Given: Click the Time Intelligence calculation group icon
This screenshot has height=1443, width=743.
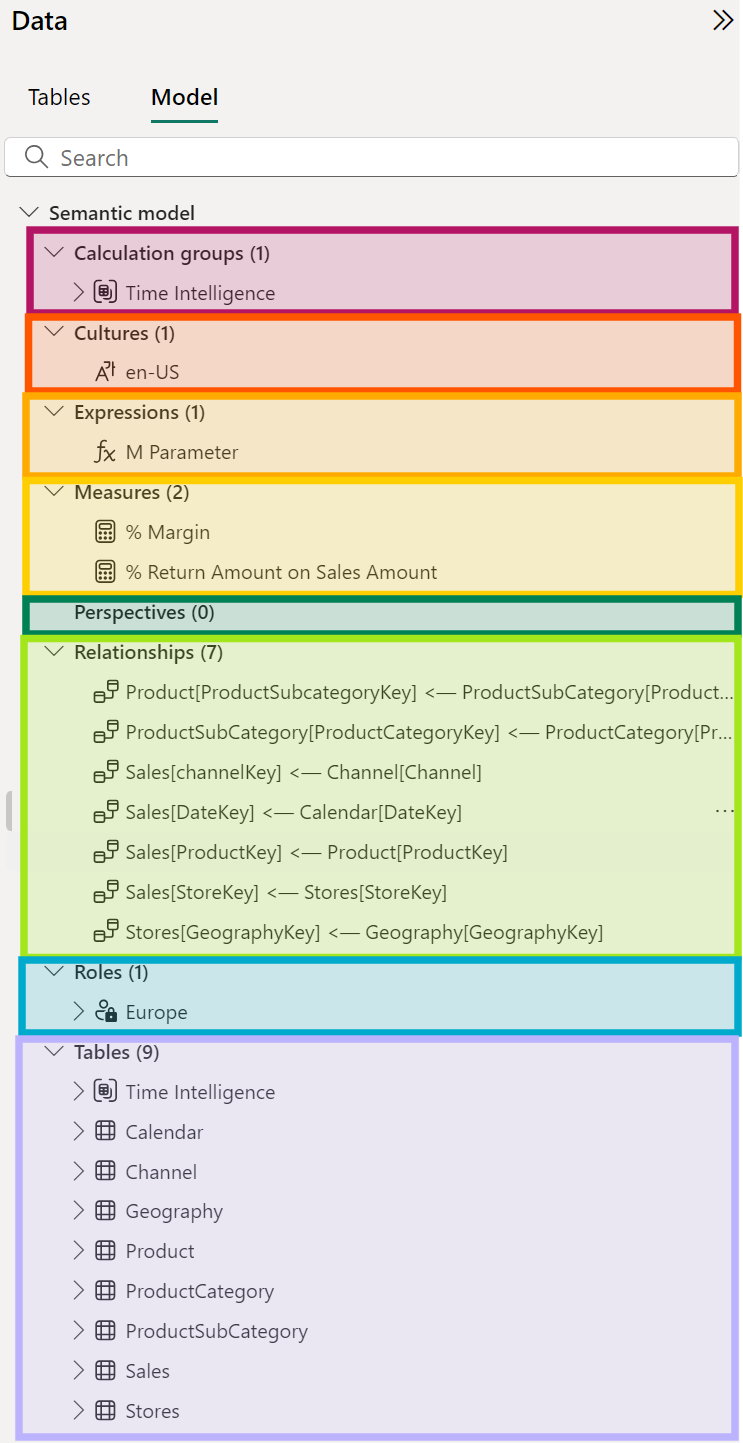Looking at the screenshot, I should click(x=105, y=292).
